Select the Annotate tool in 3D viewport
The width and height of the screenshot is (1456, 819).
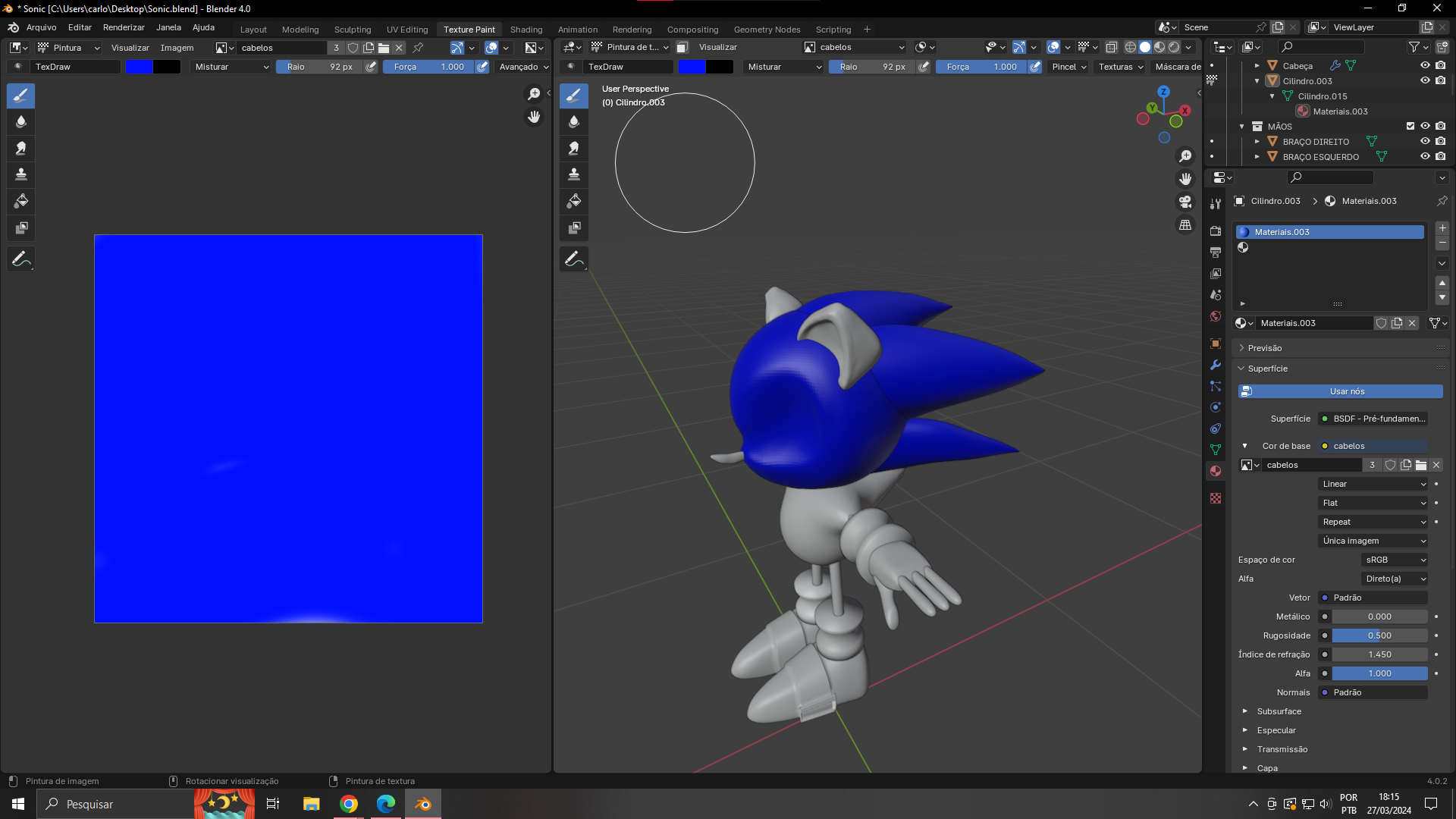(x=574, y=259)
